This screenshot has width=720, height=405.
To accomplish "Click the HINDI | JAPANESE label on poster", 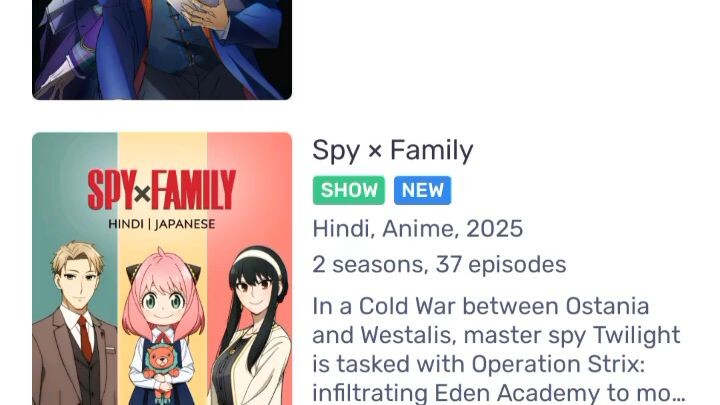I will tap(162, 225).
